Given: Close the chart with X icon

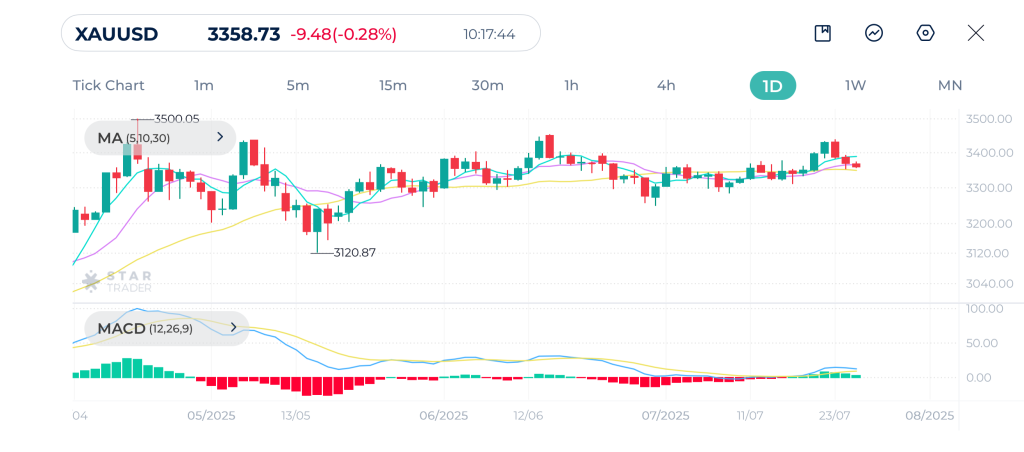Looking at the screenshot, I should 976,33.
